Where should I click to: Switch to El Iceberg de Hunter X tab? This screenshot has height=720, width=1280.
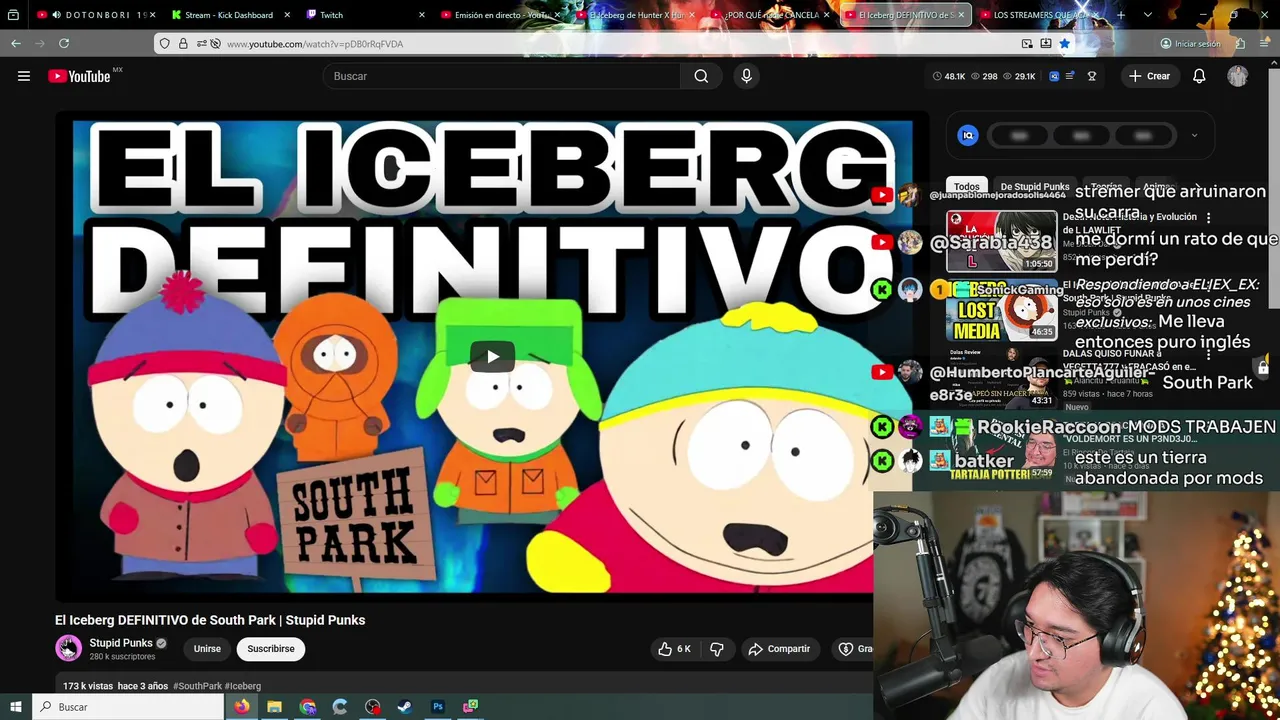pyautogui.click(x=635, y=15)
